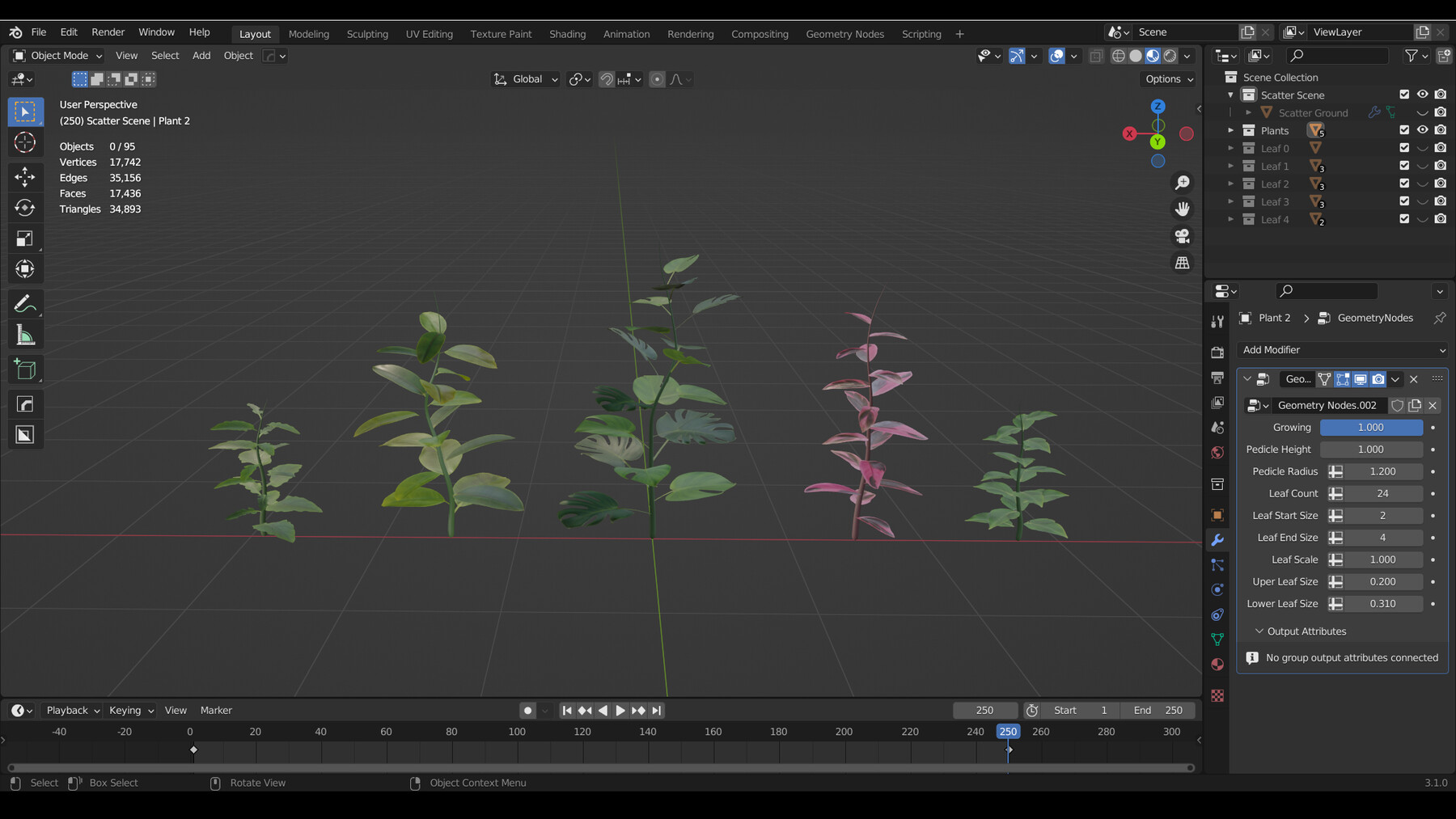Toggle render visibility camera for Leaf 4
Viewport: 1456px width, 819px height.
point(1441,218)
